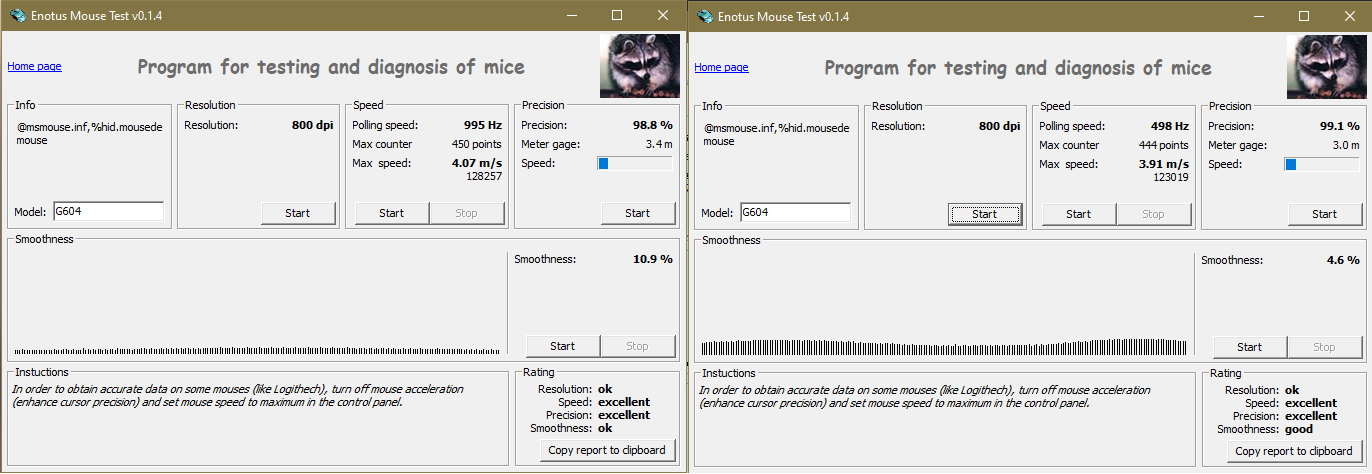This screenshot has height=474, width=1372.
Task: Click raccoon image in right window
Action: point(1326,65)
